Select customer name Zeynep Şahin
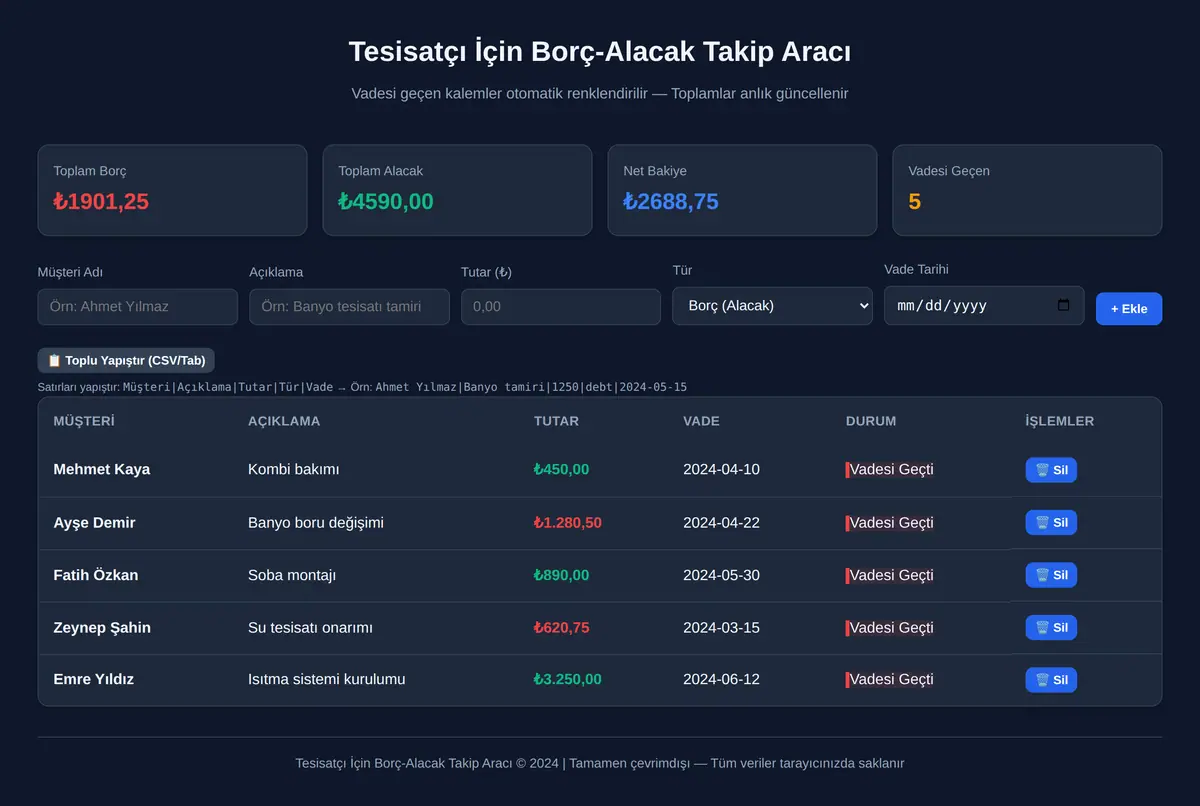Screen dimensions: 1200x806 click(x=102, y=628)
